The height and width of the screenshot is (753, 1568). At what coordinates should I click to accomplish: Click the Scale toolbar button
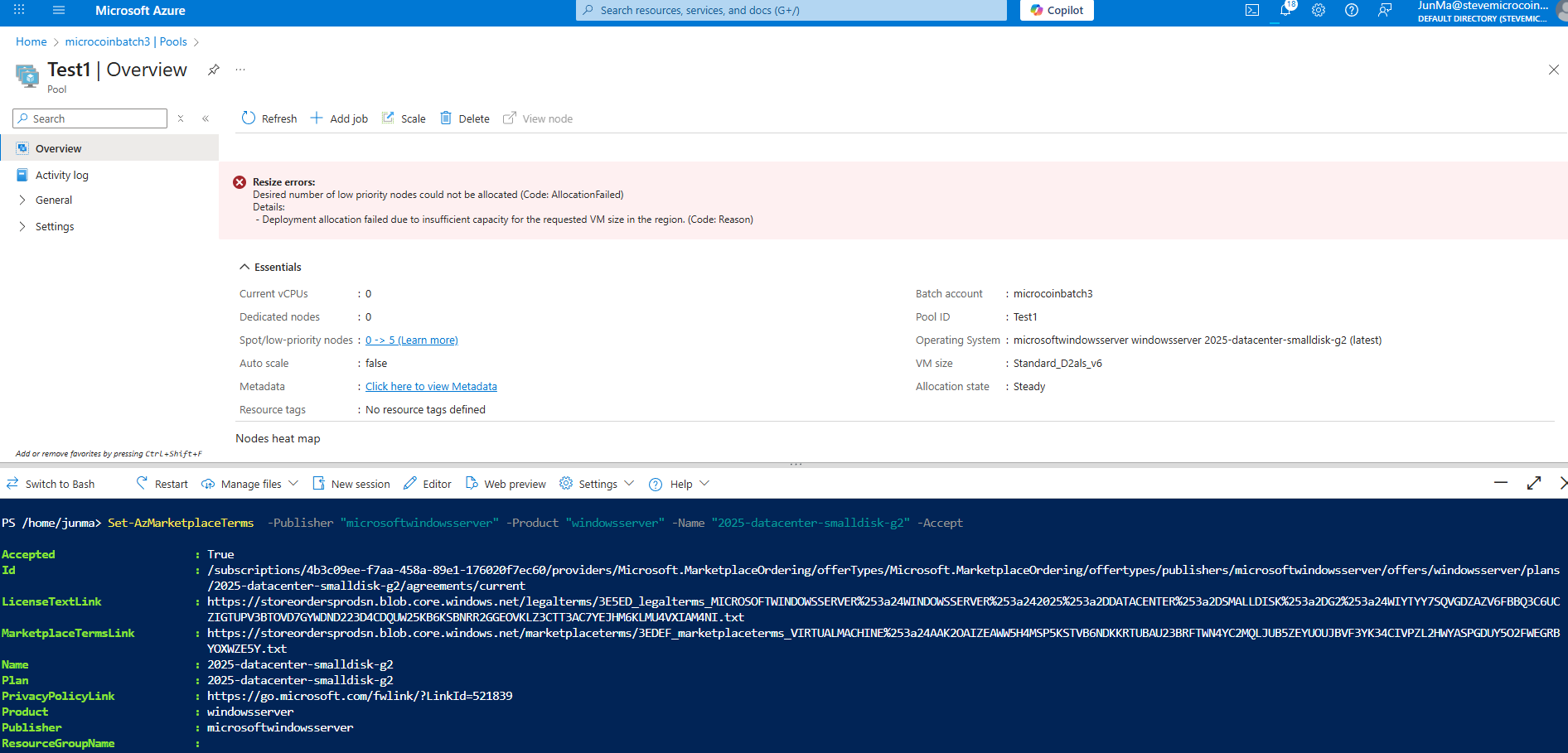pos(404,118)
